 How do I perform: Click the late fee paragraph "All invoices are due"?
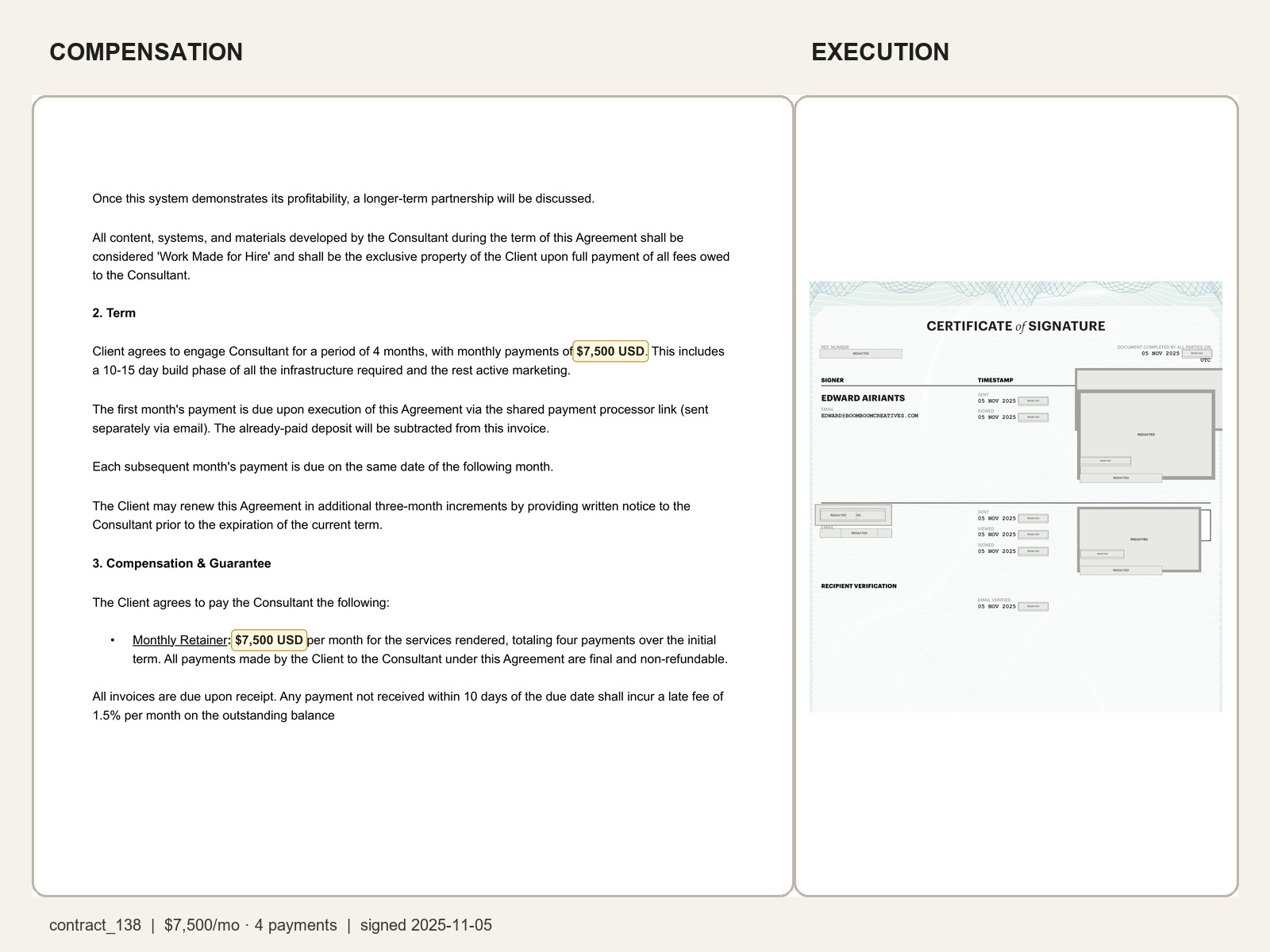408,706
